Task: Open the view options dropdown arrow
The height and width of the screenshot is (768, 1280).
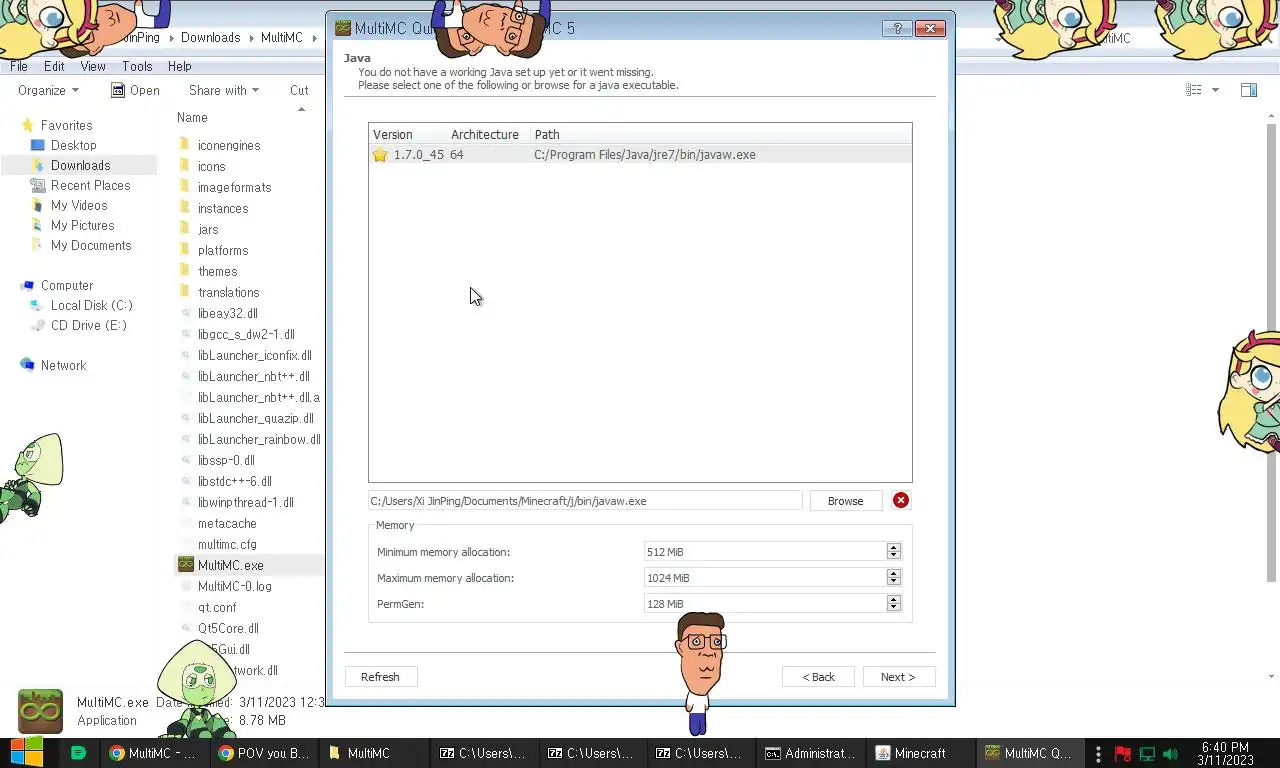Action: (1215, 90)
